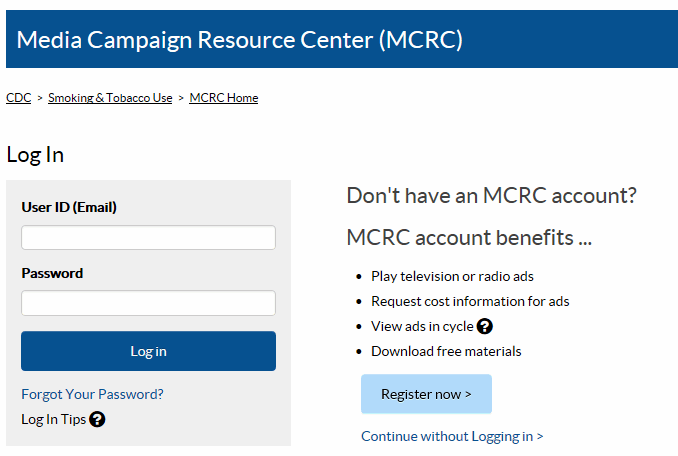This screenshot has width=678, height=456.
Task: Click the User ID (Email) label
Action: pos(69,207)
